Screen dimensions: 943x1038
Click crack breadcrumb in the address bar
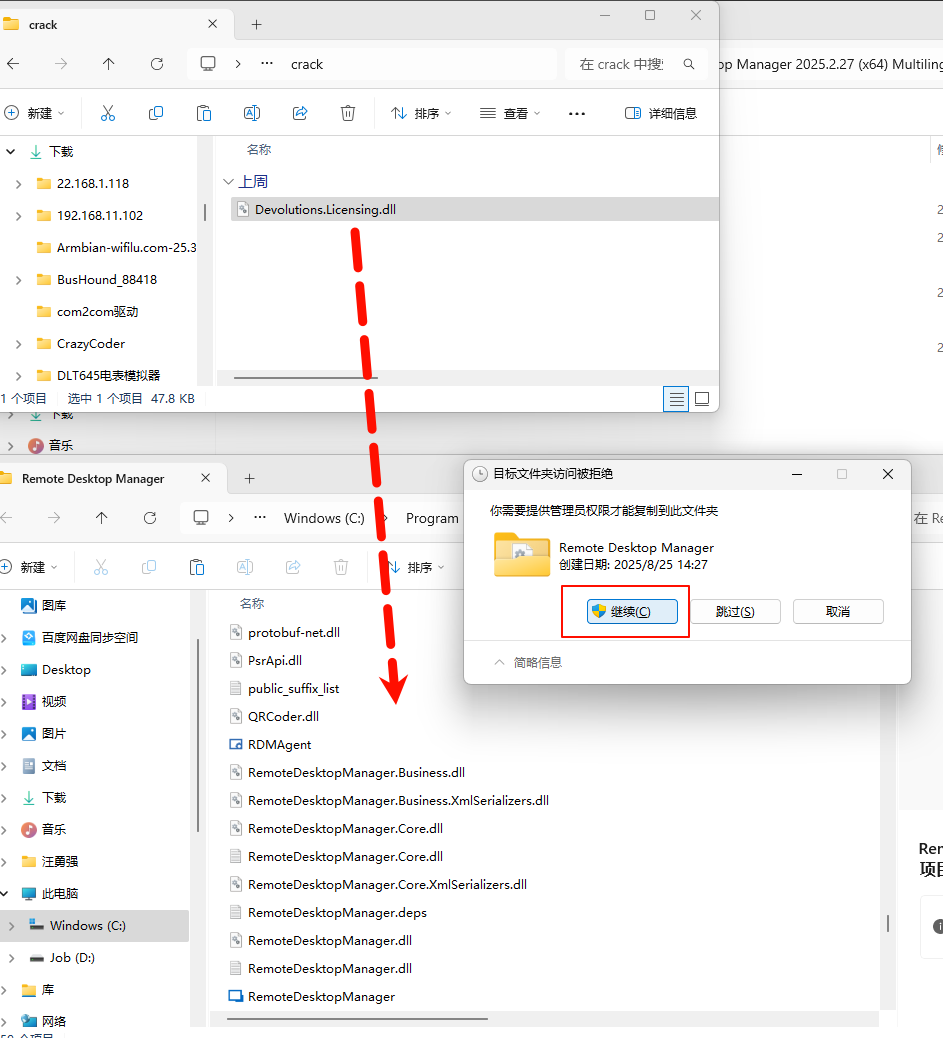pyautogui.click(x=307, y=64)
